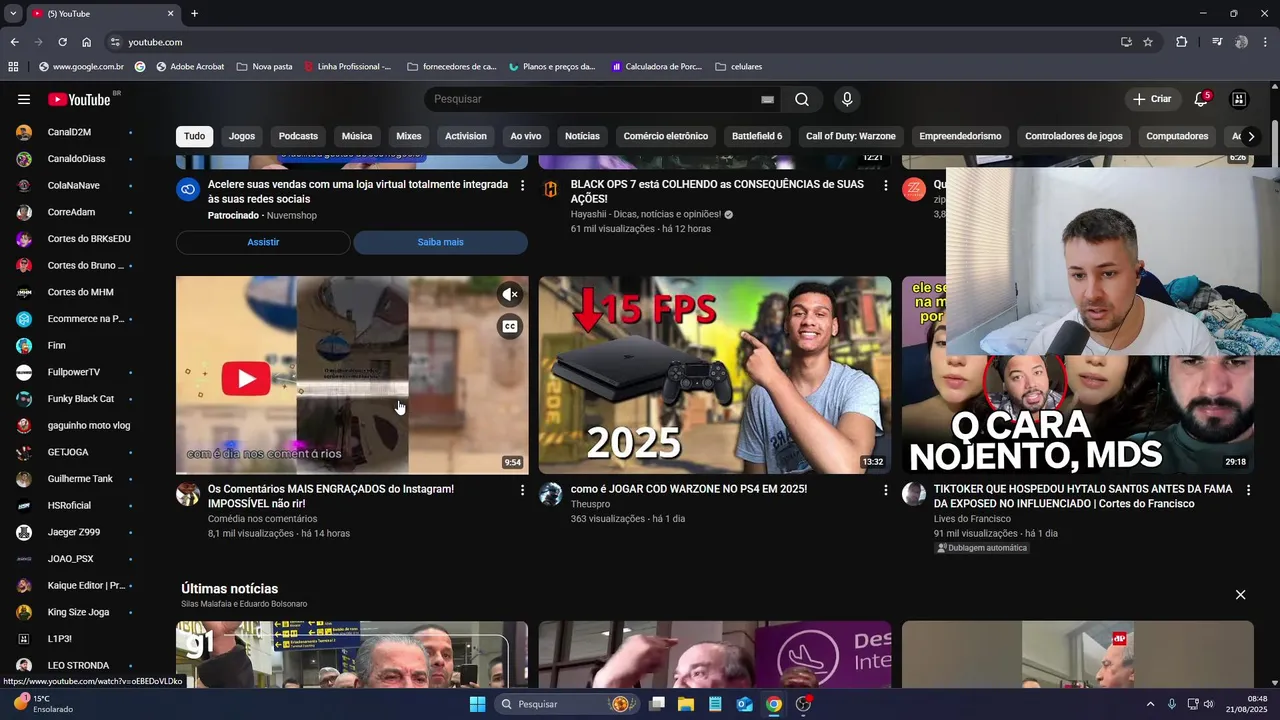Screen dimensions: 1280x720
Task: Click Lives do Francisco channel avatar
Action: (914, 494)
